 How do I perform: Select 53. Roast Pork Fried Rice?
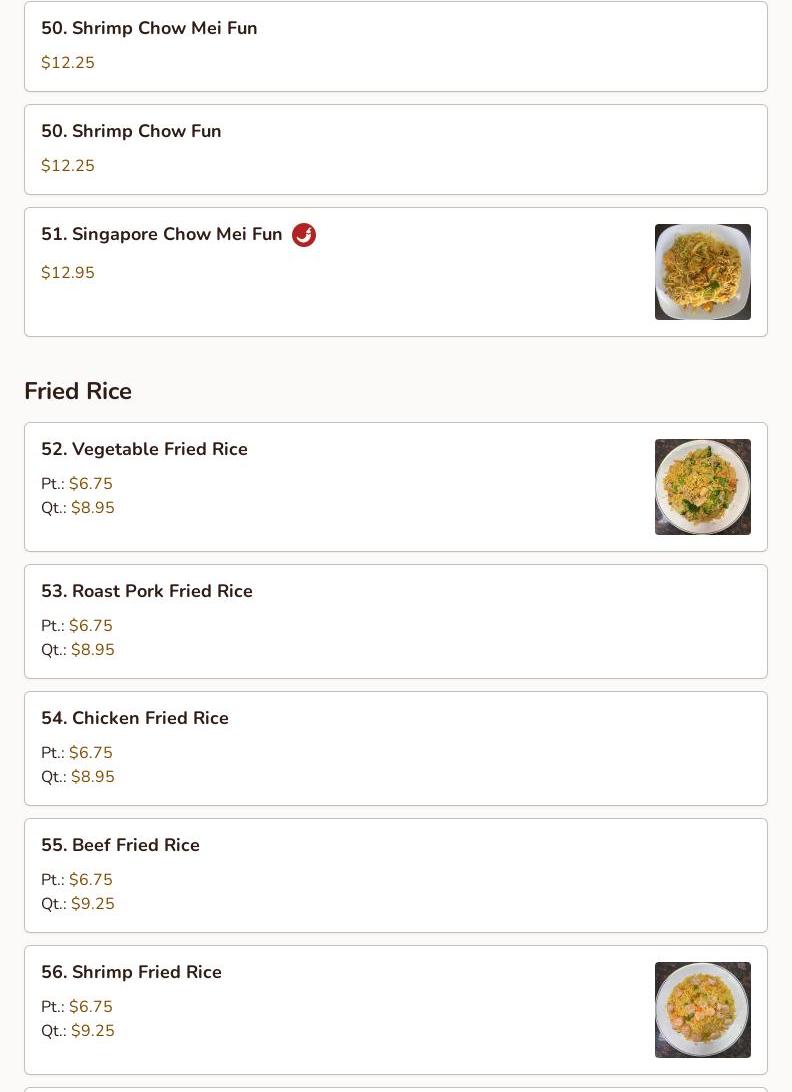pos(147,591)
